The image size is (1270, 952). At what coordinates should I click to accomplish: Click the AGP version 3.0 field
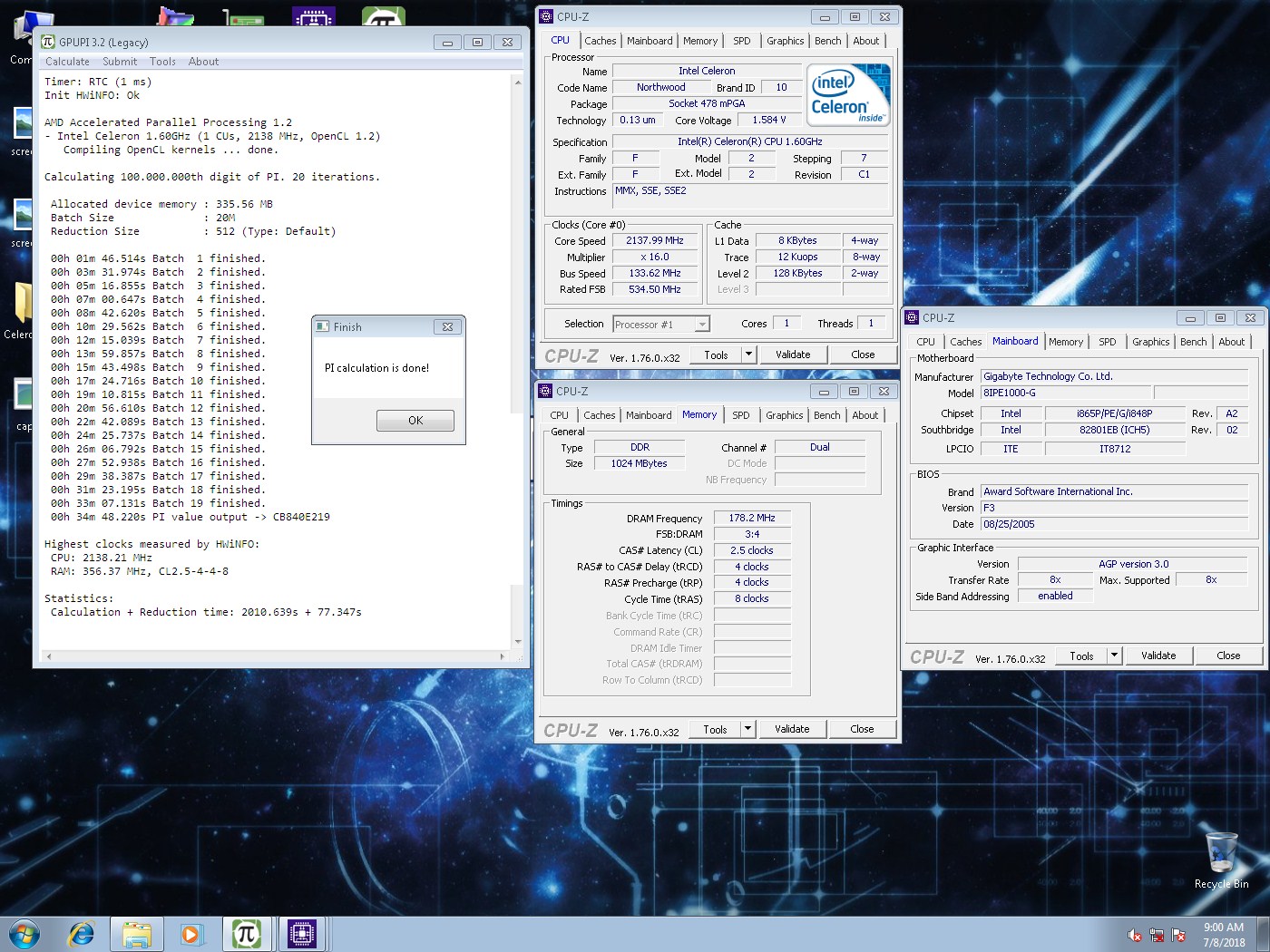pyautogui.click(x=1133, y=564)
